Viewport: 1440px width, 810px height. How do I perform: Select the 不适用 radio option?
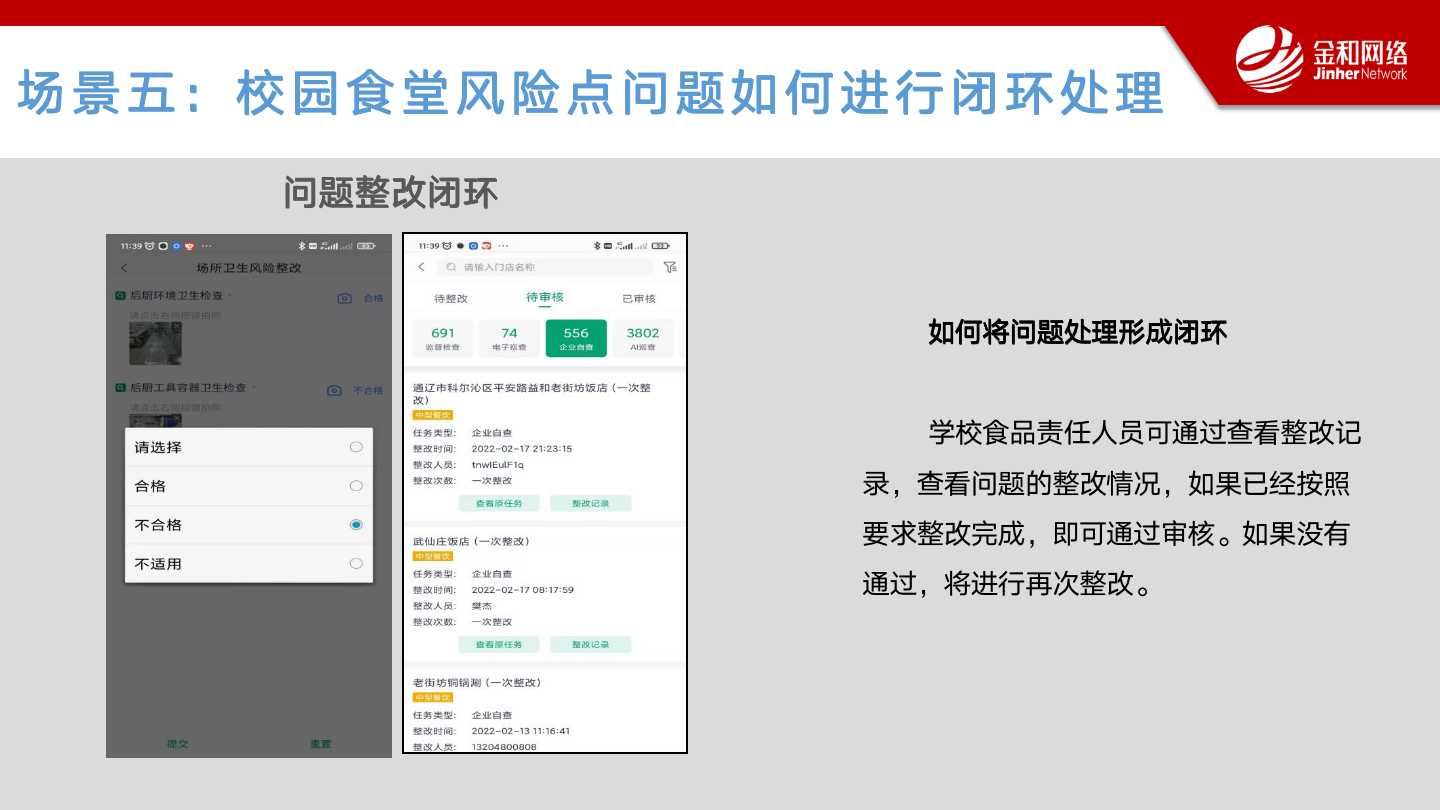click(356, 564)
